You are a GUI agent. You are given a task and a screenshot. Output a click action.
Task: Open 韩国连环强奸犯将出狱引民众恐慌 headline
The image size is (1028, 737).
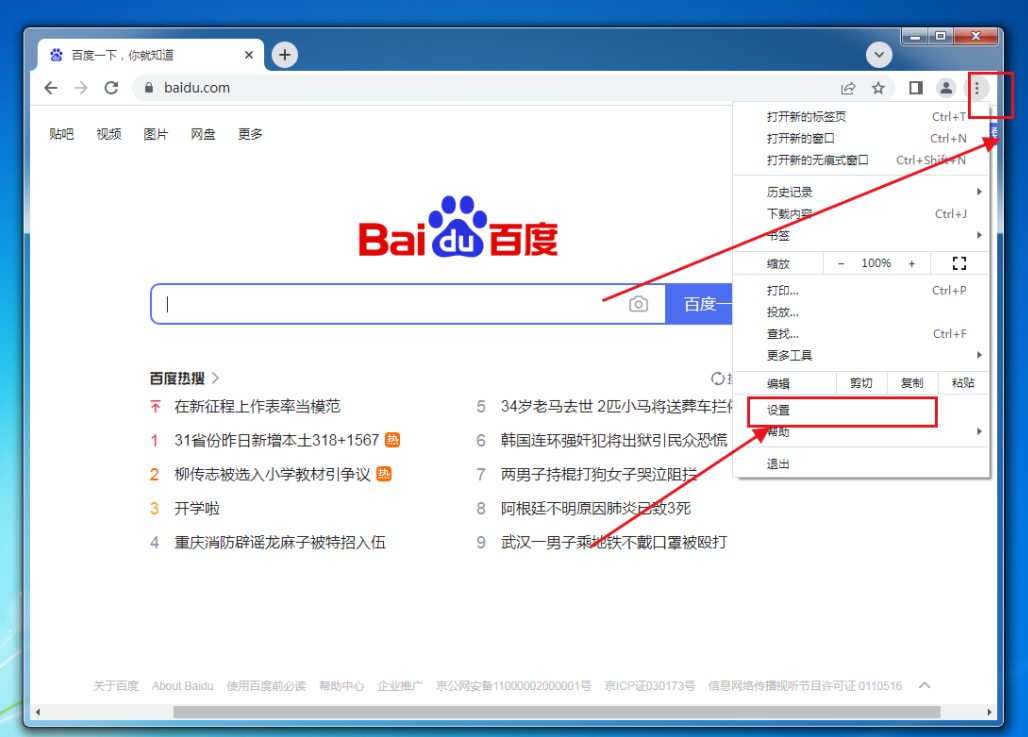point(614,440)
